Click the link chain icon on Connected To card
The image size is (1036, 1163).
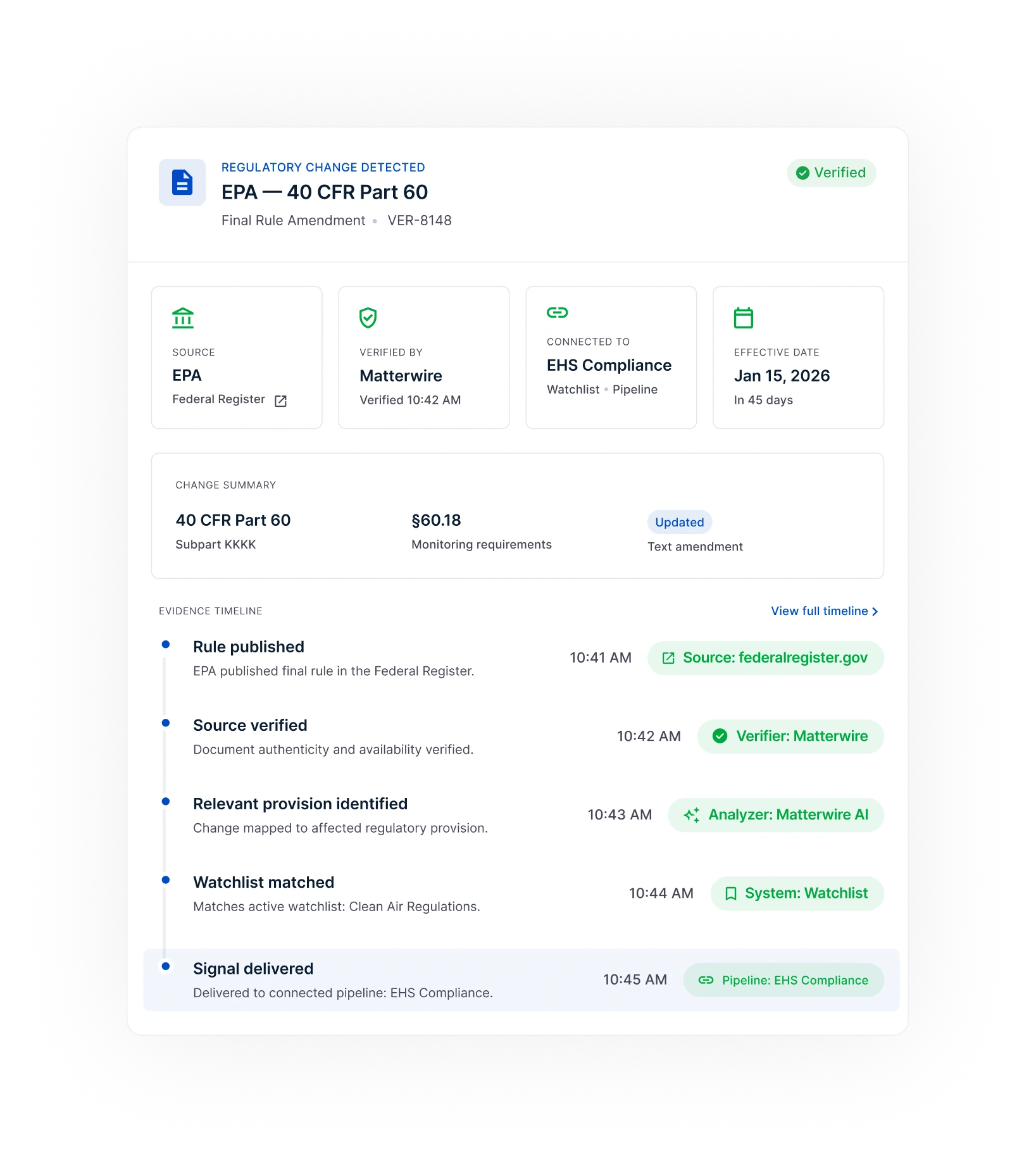tap(558, 313)
